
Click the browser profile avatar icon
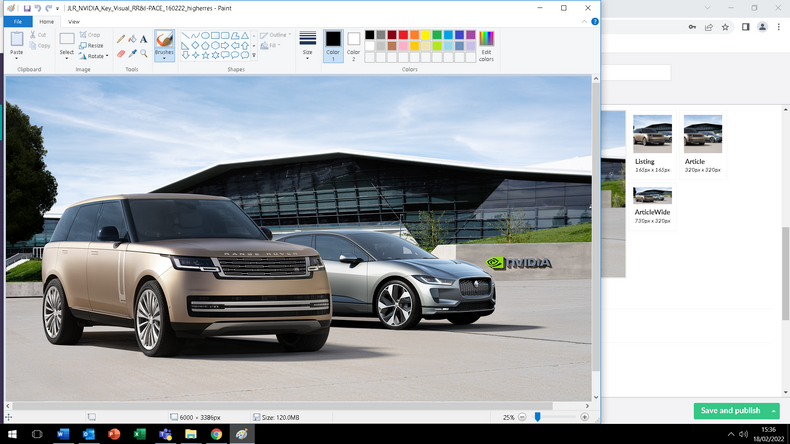762,27
